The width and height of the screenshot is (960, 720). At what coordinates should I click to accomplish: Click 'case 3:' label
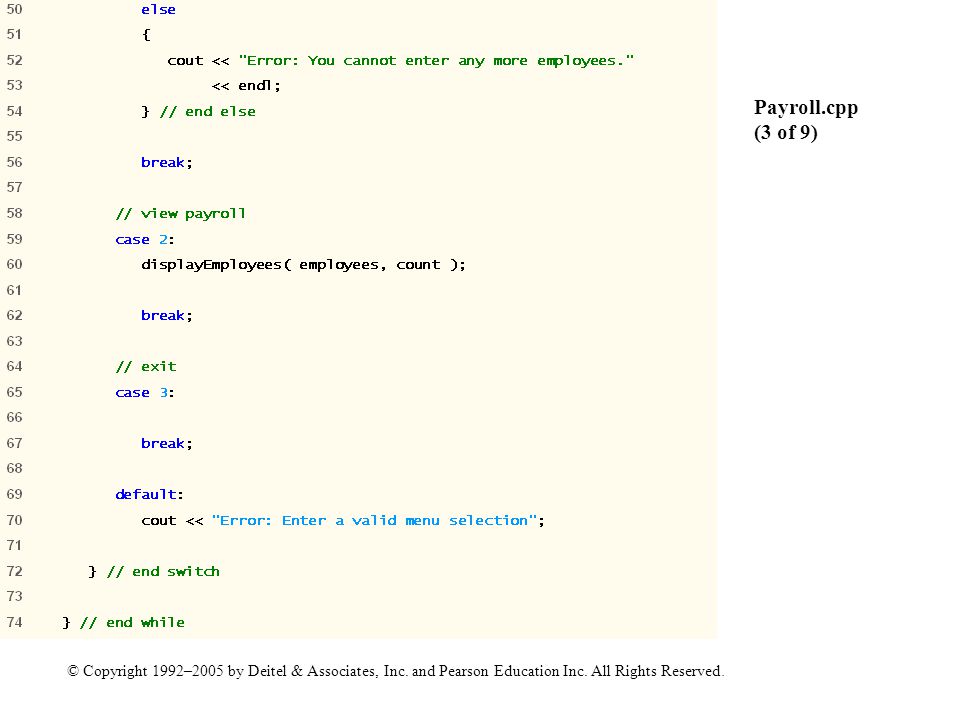[x=144, y=392]
